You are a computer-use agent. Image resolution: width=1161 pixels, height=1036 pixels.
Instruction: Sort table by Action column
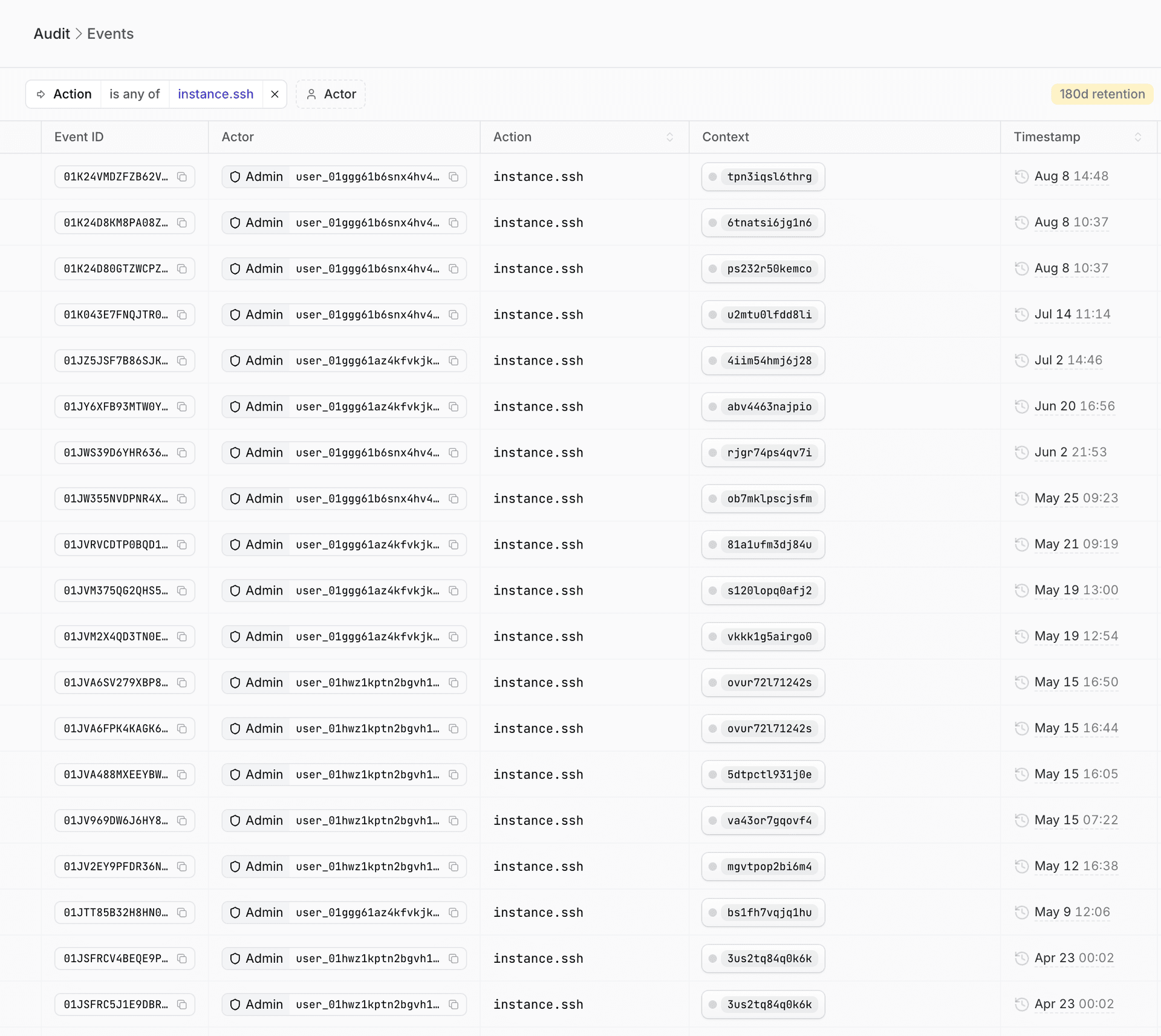669,137
